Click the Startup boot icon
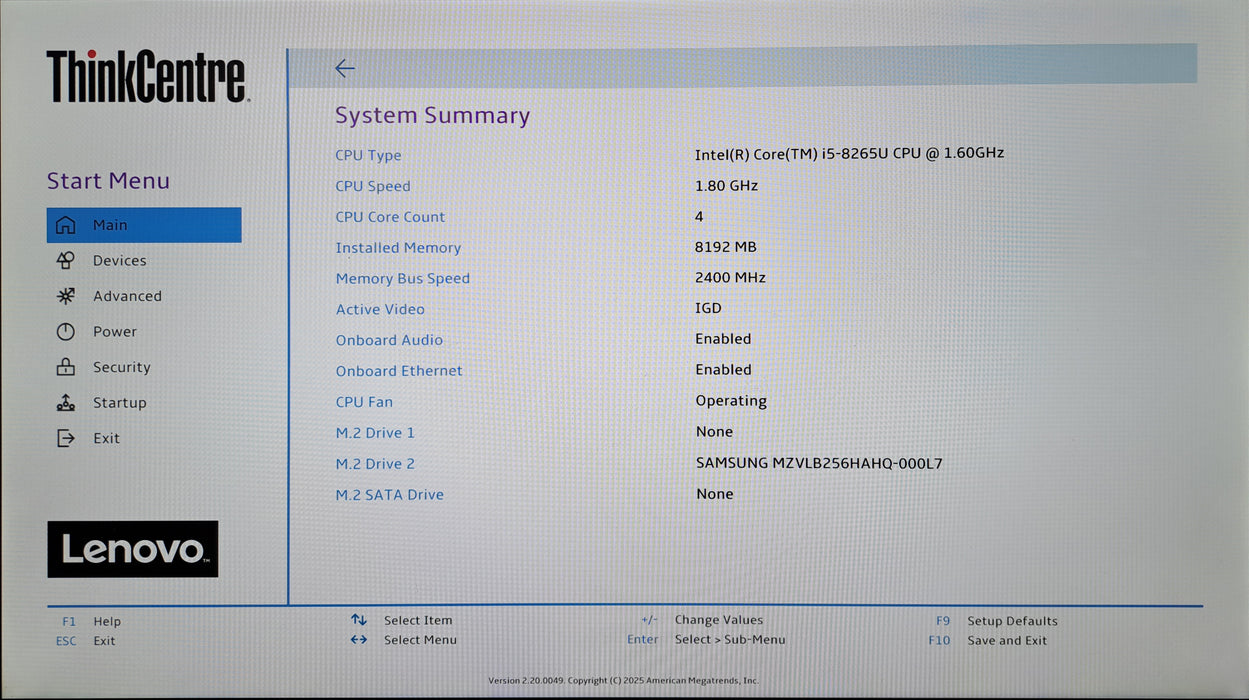Viewport: 1249px width, 700px height. 65,402
